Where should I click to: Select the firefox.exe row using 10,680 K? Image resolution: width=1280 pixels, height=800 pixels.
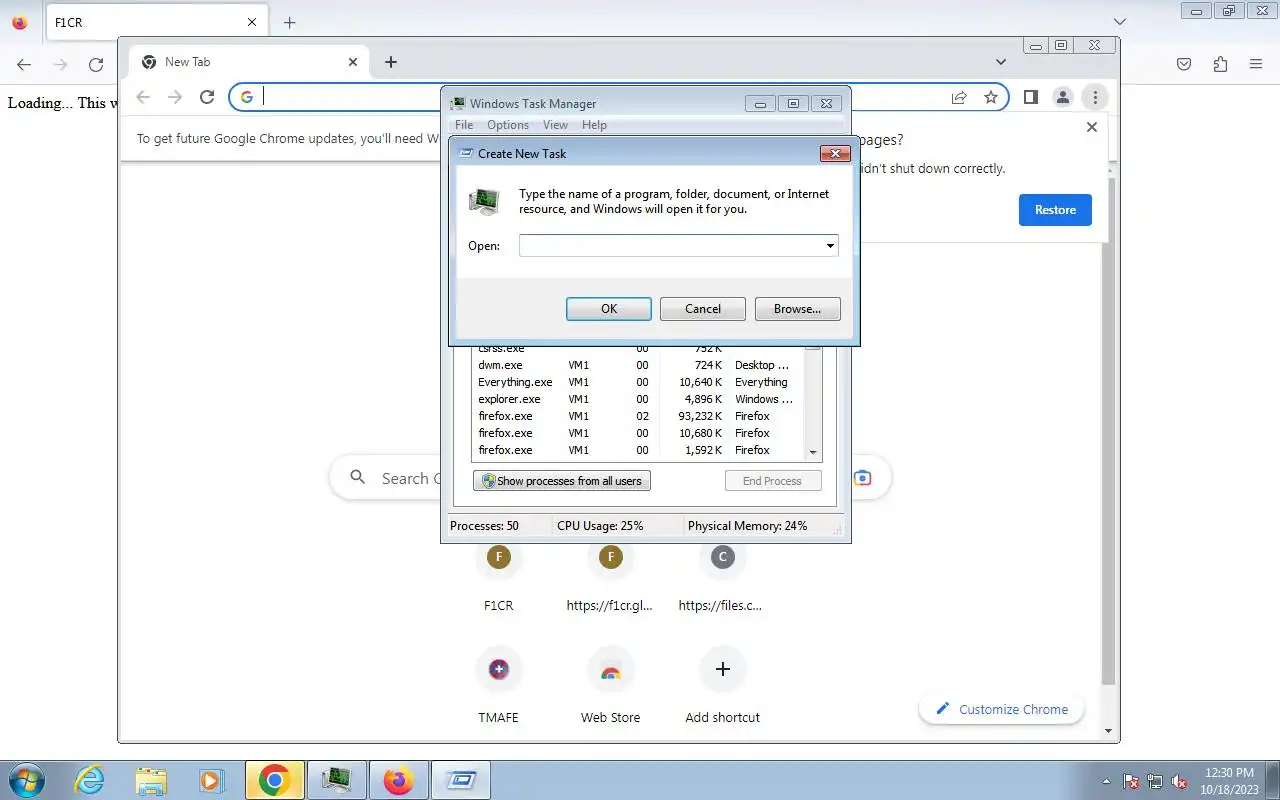(x=639, y=434)
